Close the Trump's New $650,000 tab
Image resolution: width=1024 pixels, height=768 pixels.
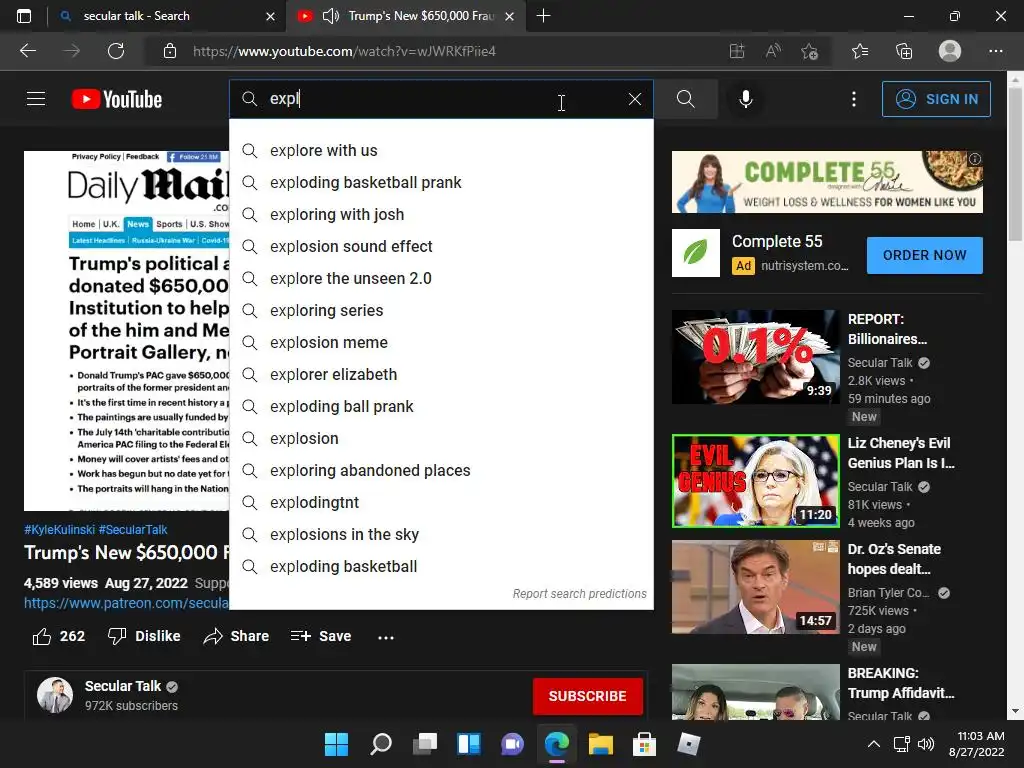click(x=510, y=16)
